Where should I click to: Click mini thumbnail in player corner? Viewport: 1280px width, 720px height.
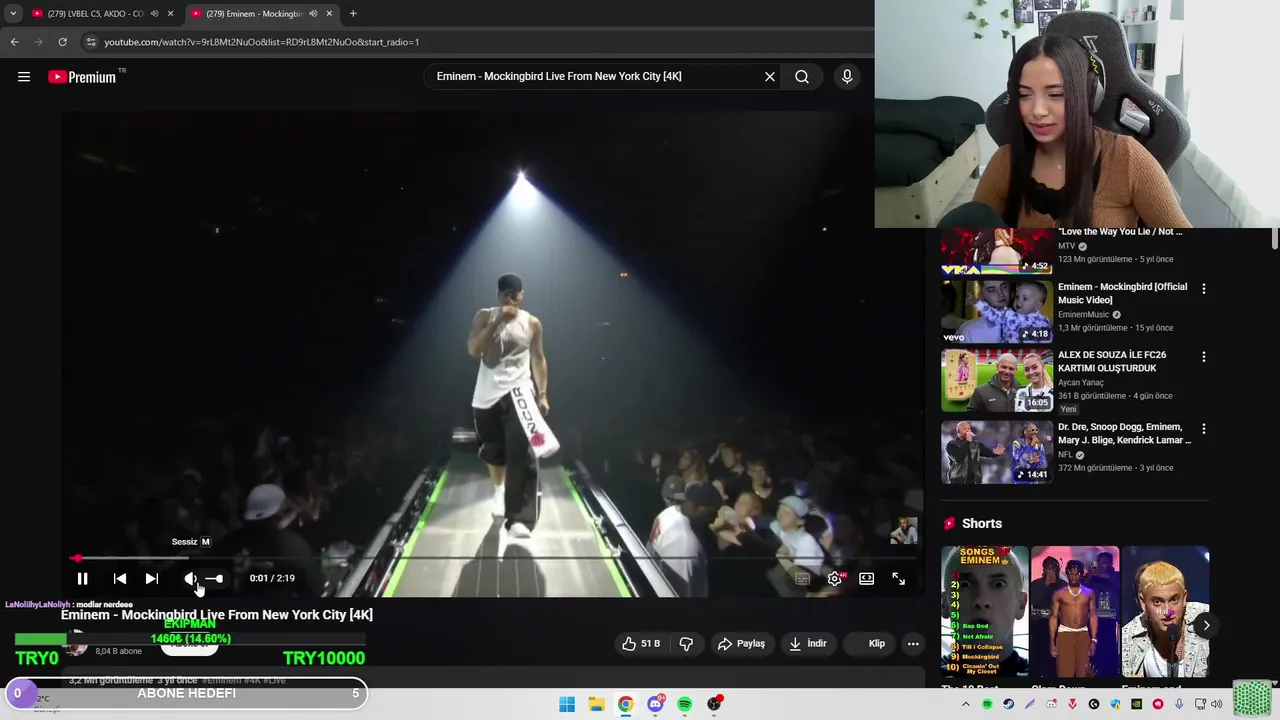903,531
